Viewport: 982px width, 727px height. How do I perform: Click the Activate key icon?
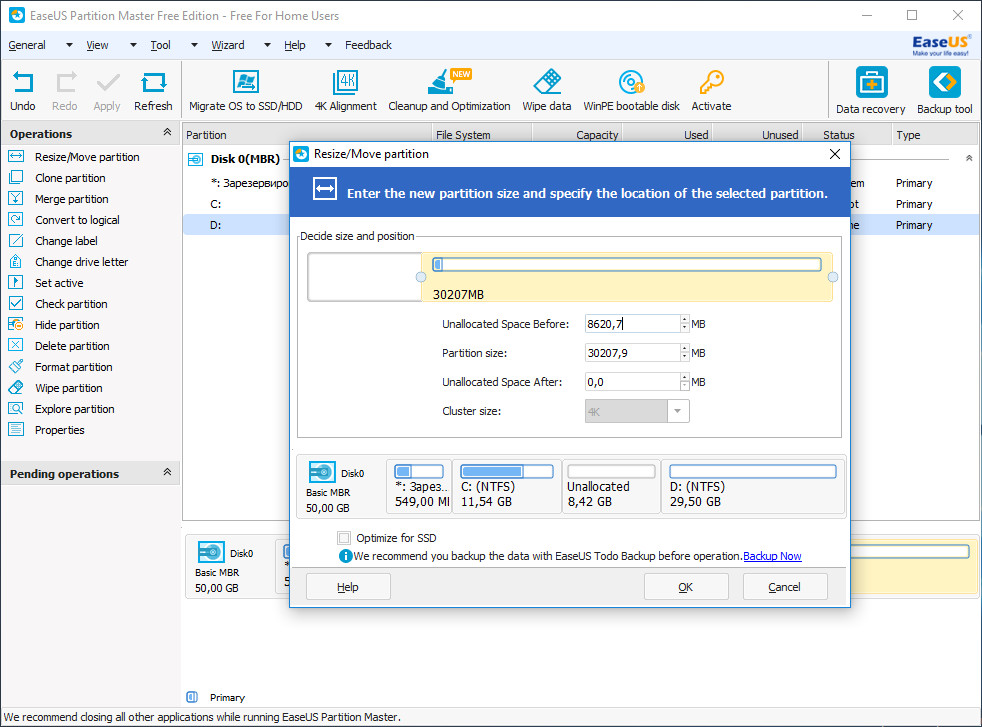point(711,81)
